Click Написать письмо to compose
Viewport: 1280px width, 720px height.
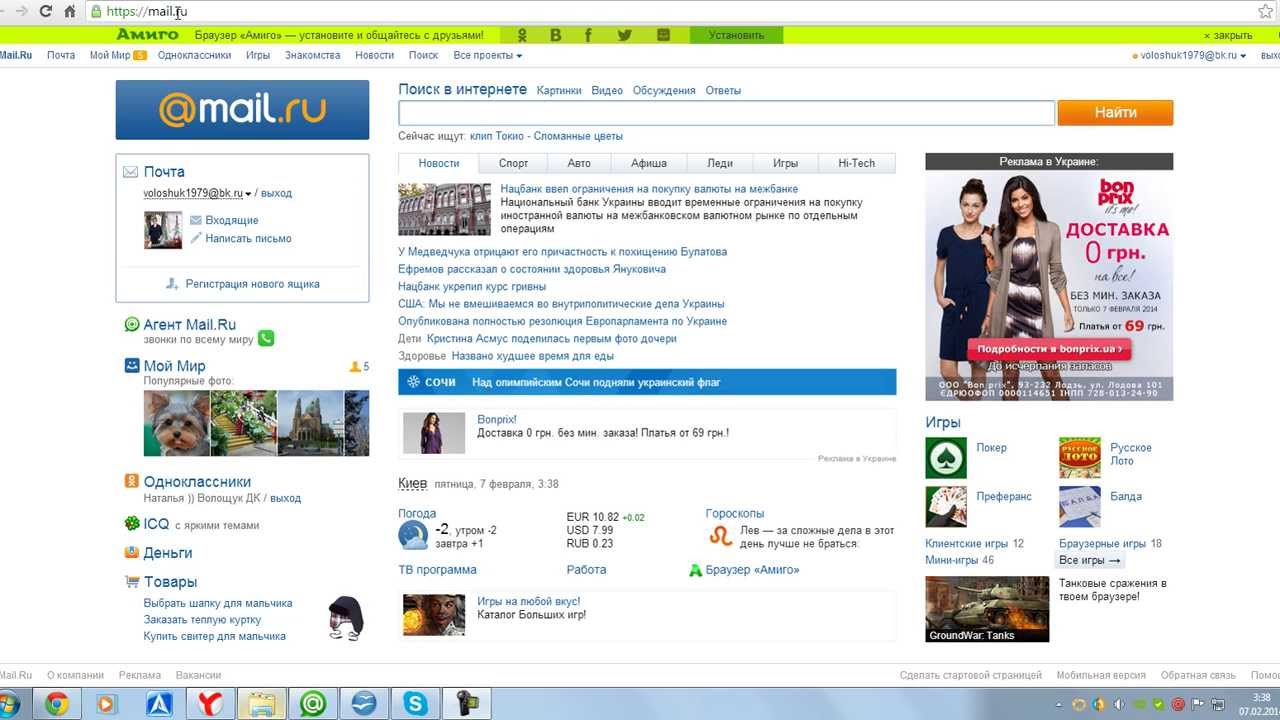coord(248,239)
